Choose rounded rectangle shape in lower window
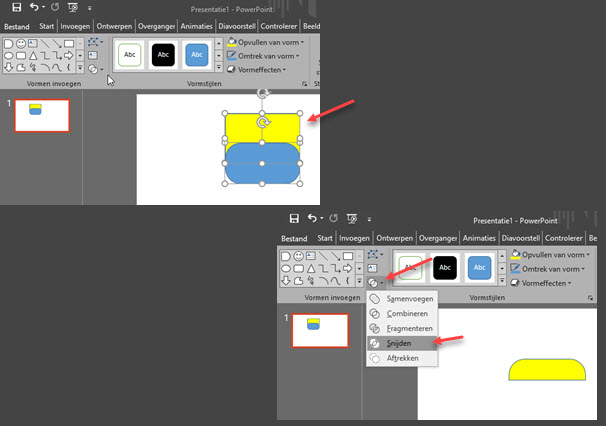 click(298, 268)
